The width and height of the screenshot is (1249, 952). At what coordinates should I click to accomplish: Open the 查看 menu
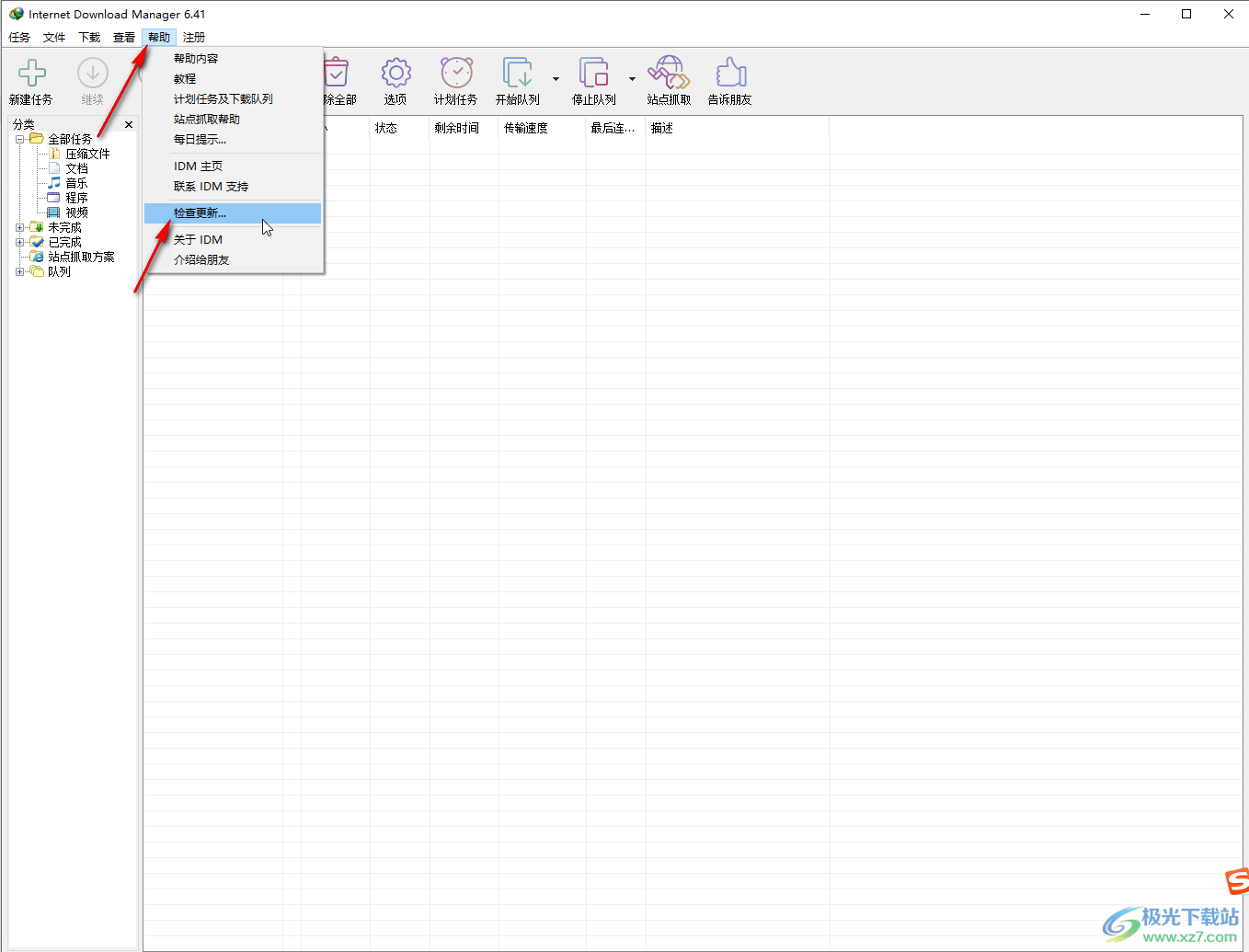pos(124,38)
